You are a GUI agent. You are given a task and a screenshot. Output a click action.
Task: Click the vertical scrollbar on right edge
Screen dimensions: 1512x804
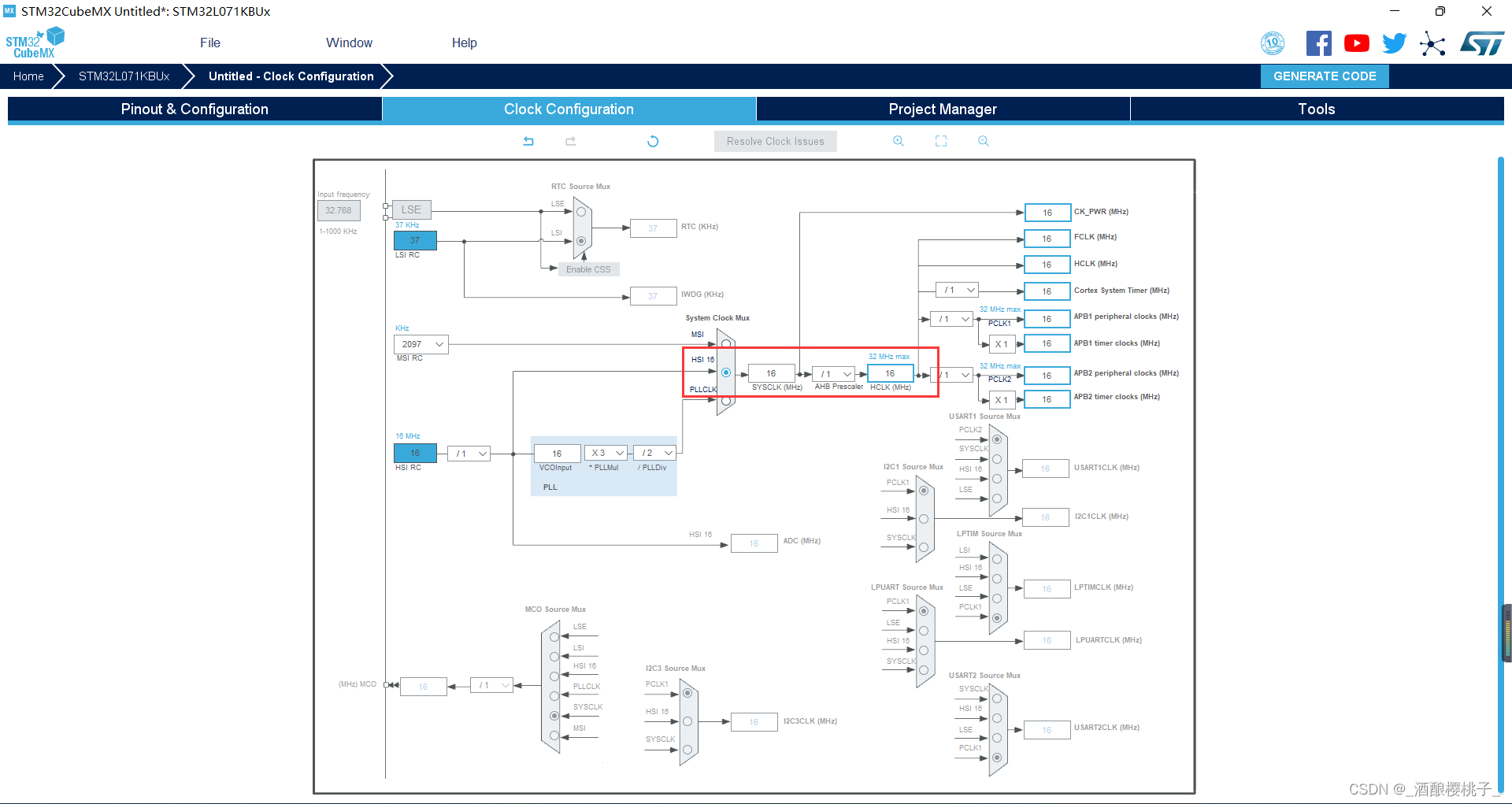pyautogui.click(x=1501, y=472)
